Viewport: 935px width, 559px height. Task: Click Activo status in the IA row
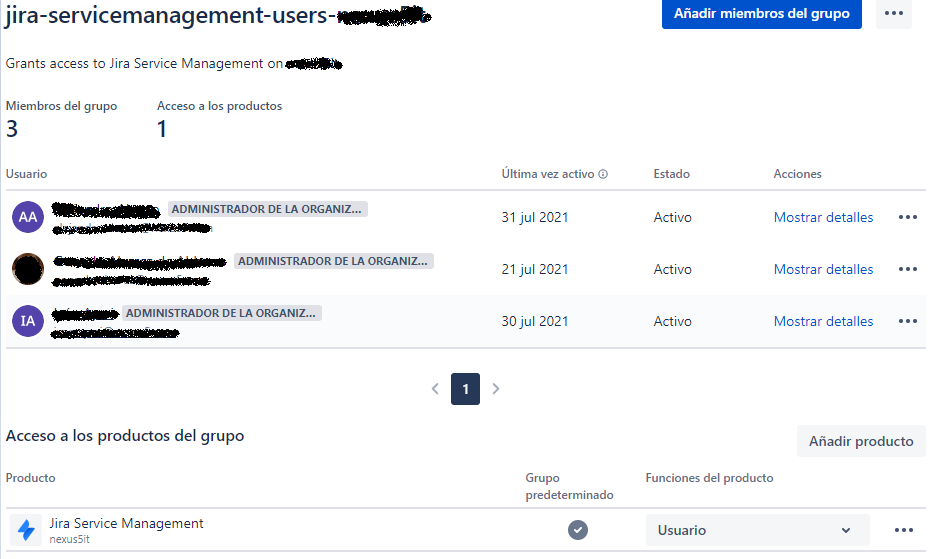pos(673,321)
